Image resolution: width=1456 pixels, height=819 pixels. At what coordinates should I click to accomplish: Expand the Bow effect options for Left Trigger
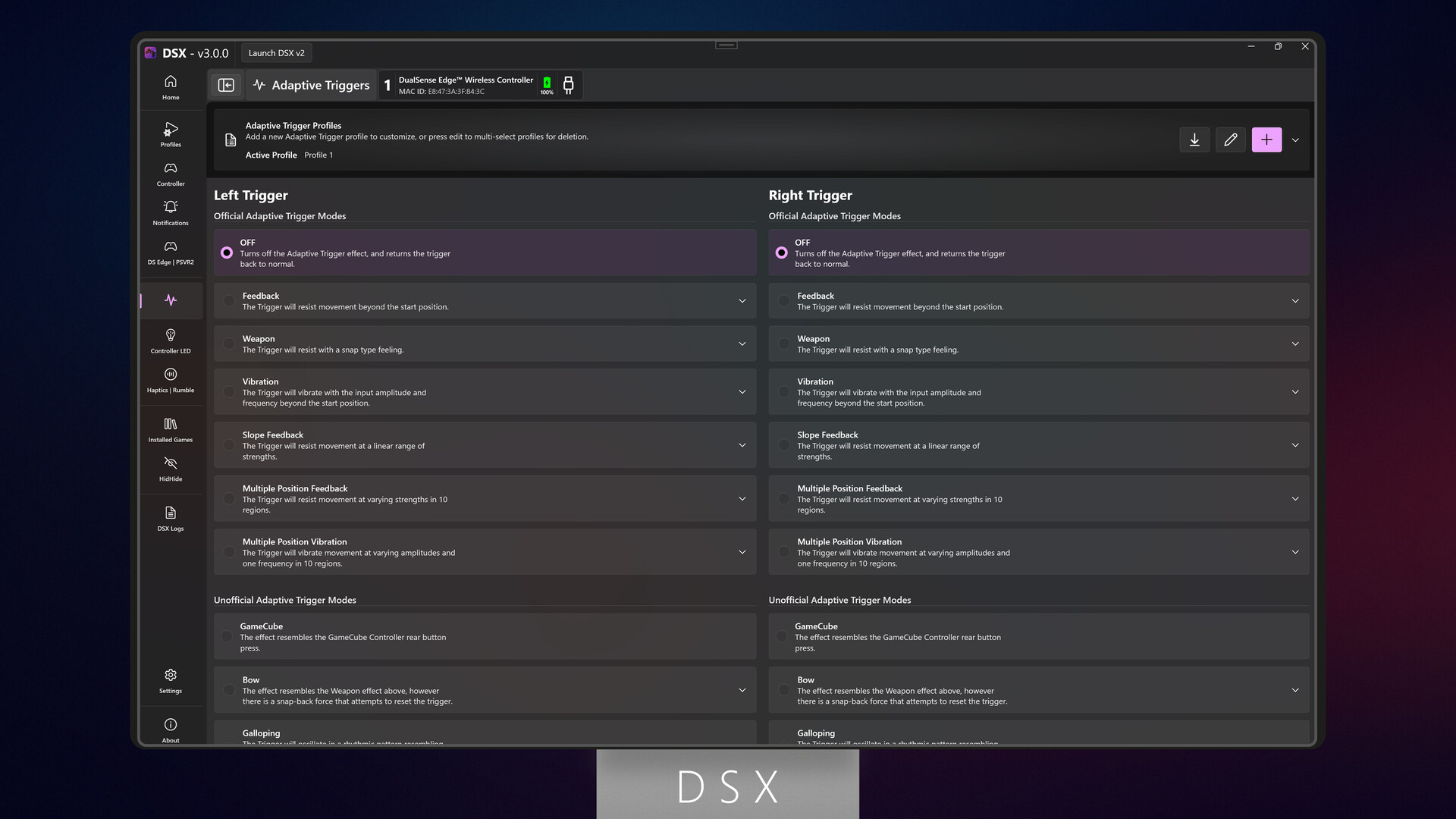[742, 690]
